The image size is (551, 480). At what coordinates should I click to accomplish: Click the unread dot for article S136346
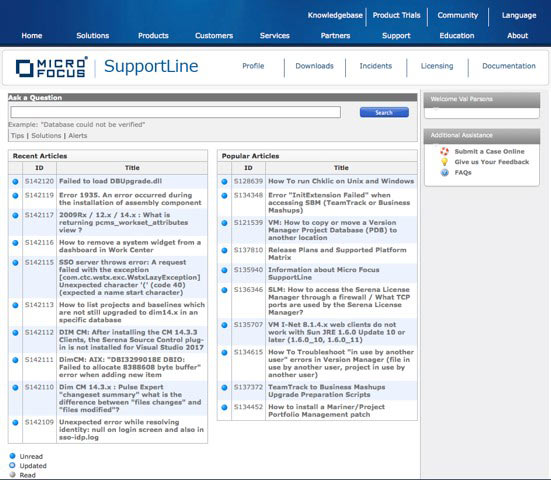click(x=224, y=290)
